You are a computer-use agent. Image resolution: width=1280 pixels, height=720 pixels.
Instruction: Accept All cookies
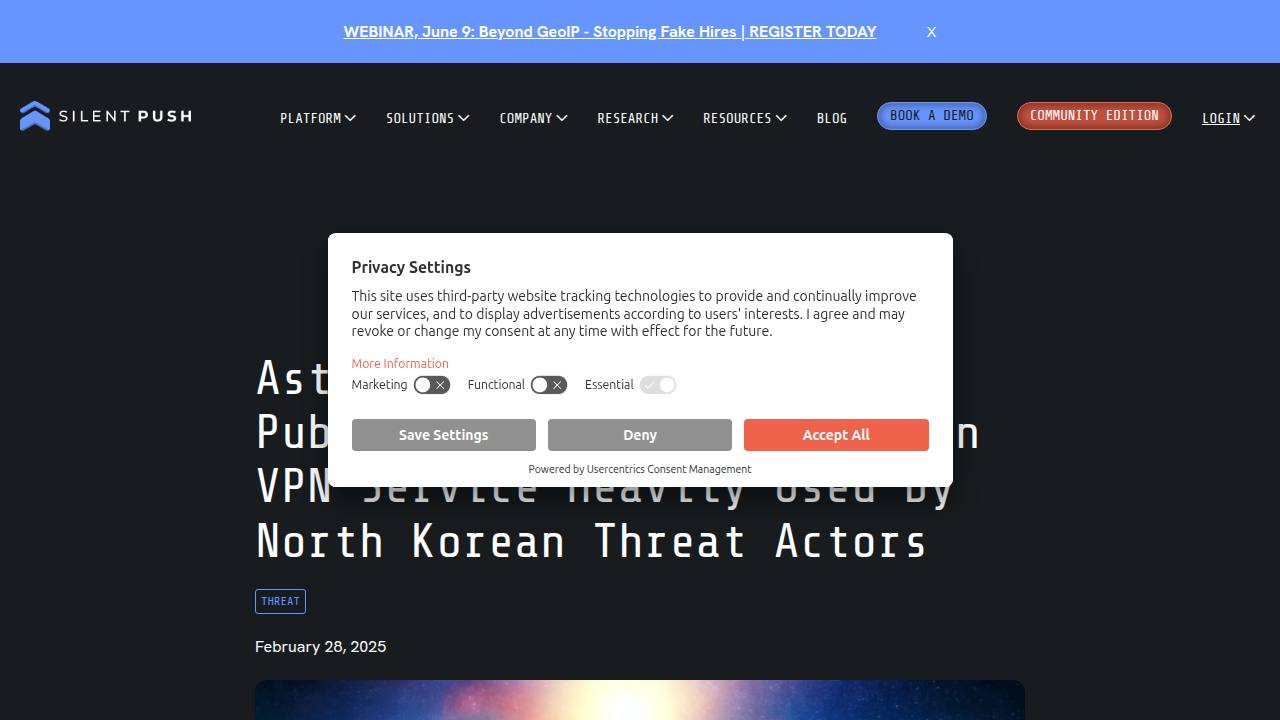[836, 435]
